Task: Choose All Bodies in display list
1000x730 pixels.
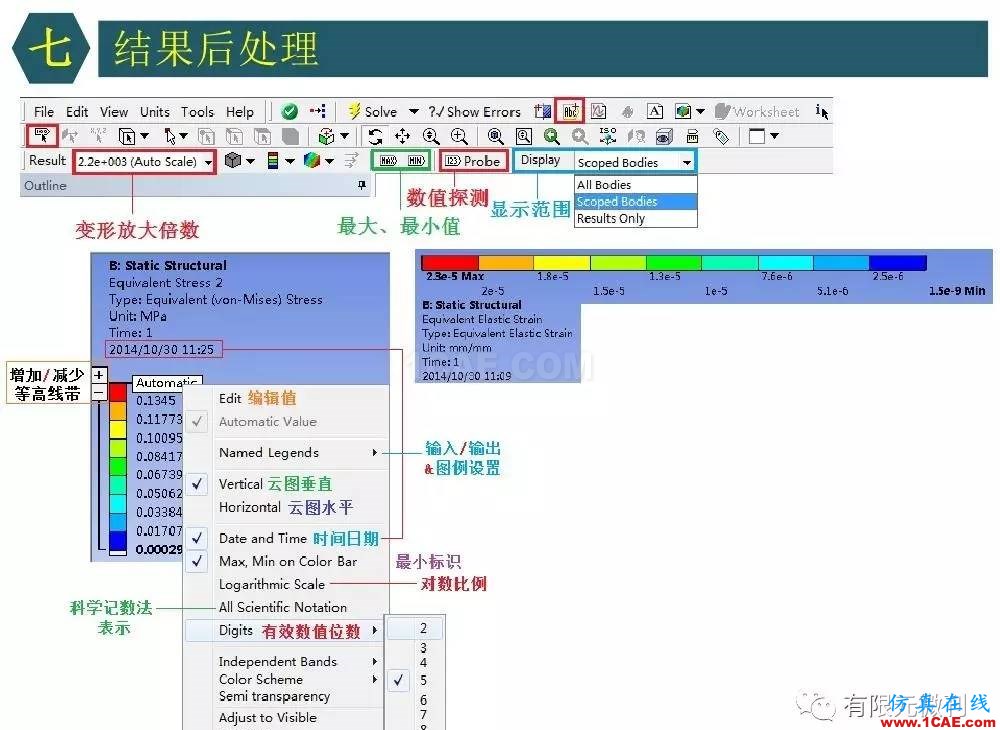Action: (635, 184)
